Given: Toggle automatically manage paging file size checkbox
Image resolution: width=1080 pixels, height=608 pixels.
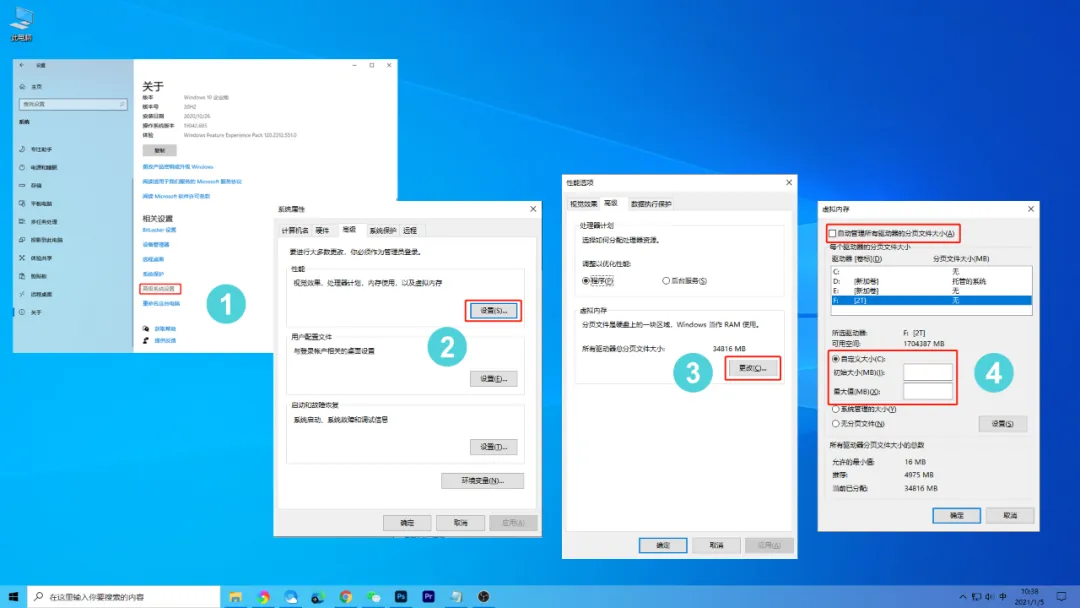Looking at the screenshot, I should pyautogui.click(x=833, y=233).
